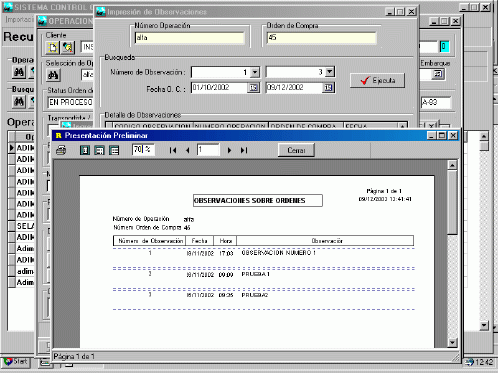The width and height of the screenshot is (498, 373).
Task: Click the OBSERVACION NUMERO 1 text in the report
Action: (279, 253)
